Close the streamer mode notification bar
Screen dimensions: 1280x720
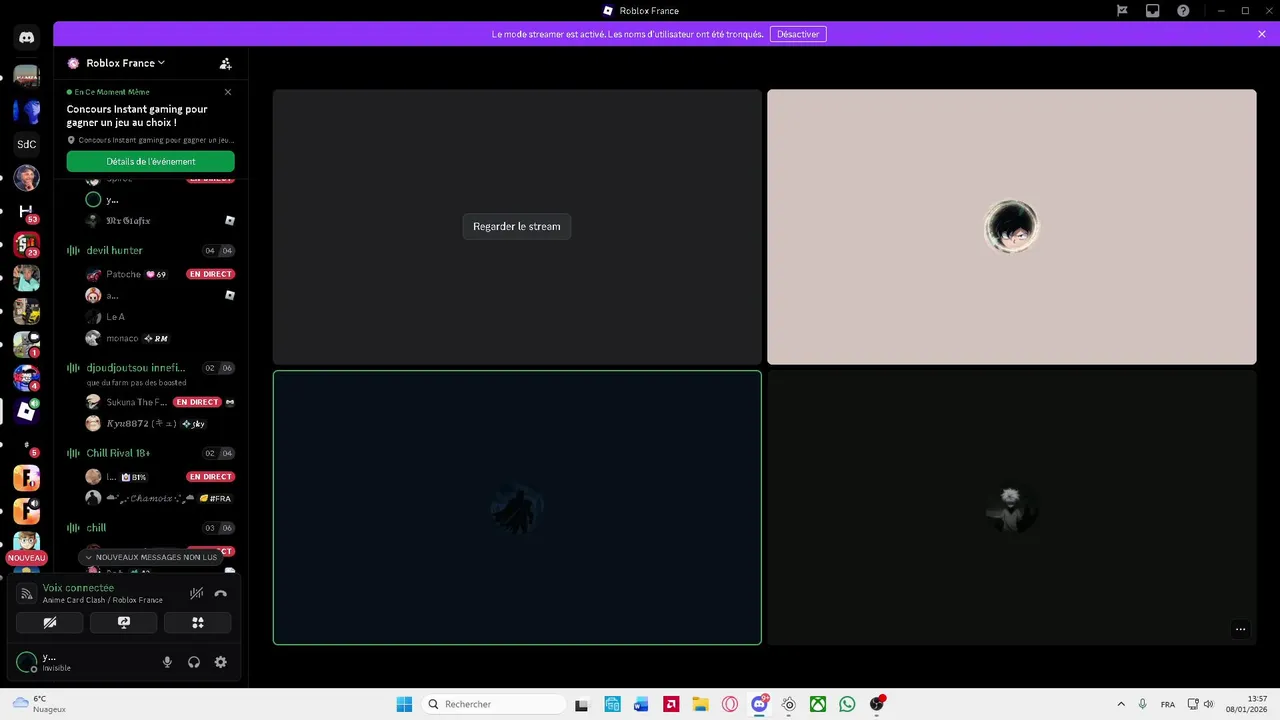click(x=1262, y=34)
